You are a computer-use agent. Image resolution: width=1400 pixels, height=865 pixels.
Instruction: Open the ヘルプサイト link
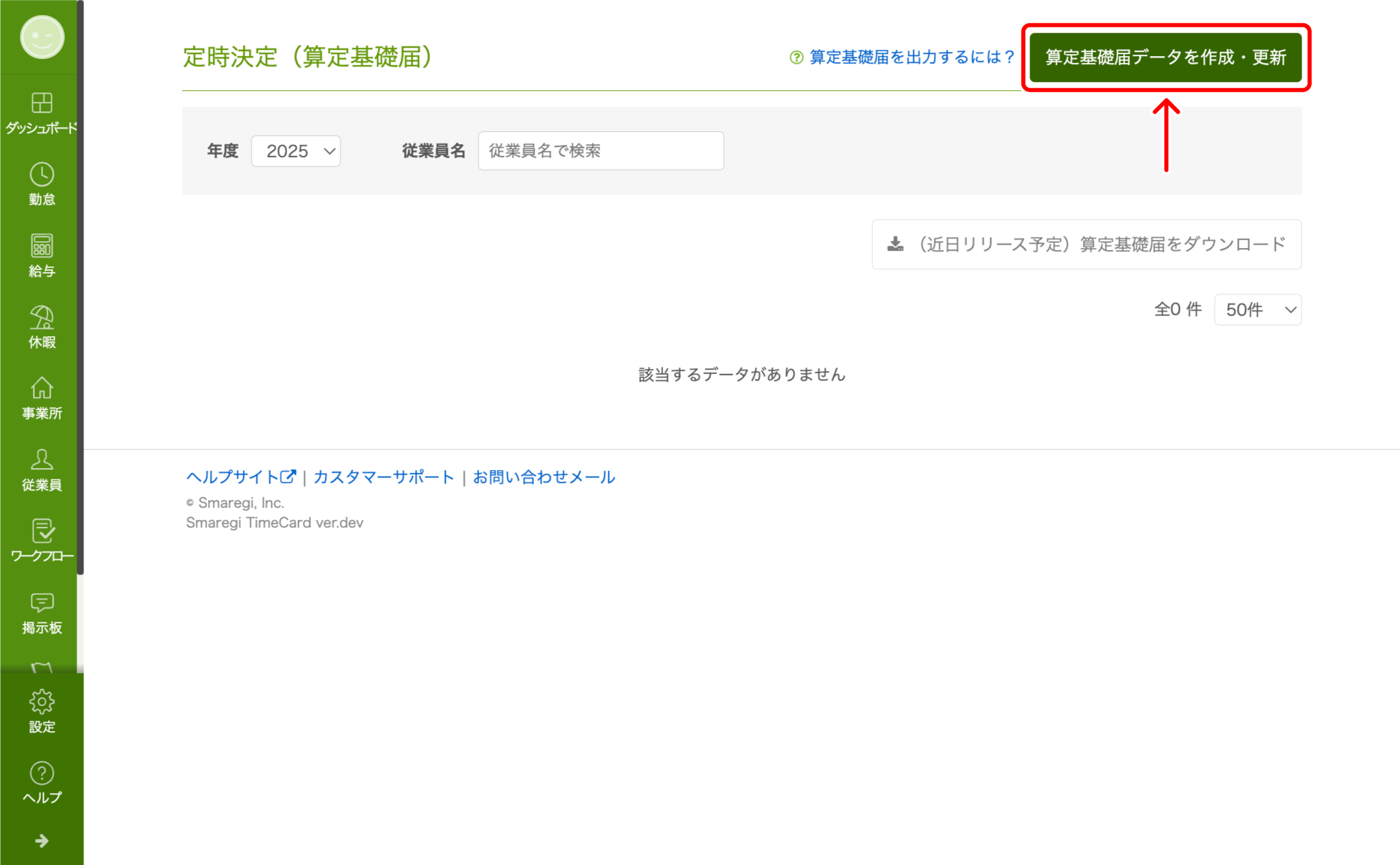(x=241, y=477)
